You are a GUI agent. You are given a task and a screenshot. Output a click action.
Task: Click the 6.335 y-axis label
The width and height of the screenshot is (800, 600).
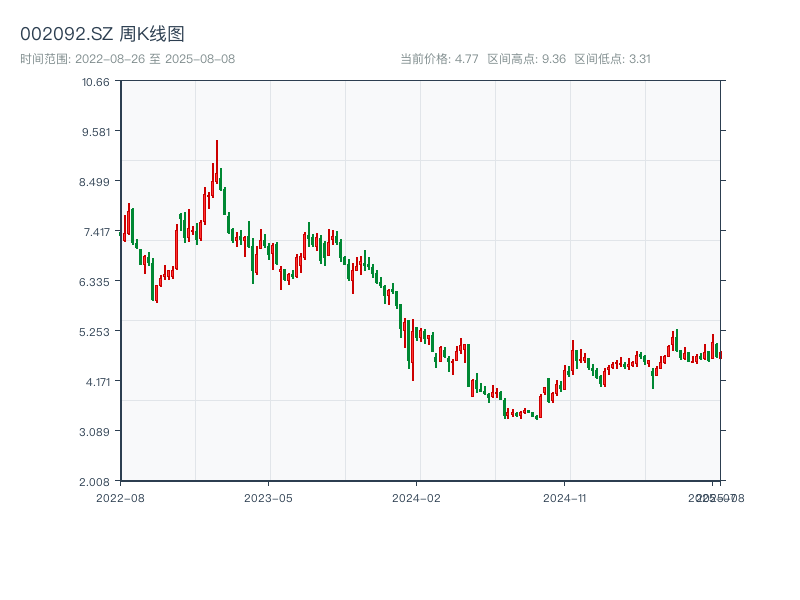[x=95, y=281]
